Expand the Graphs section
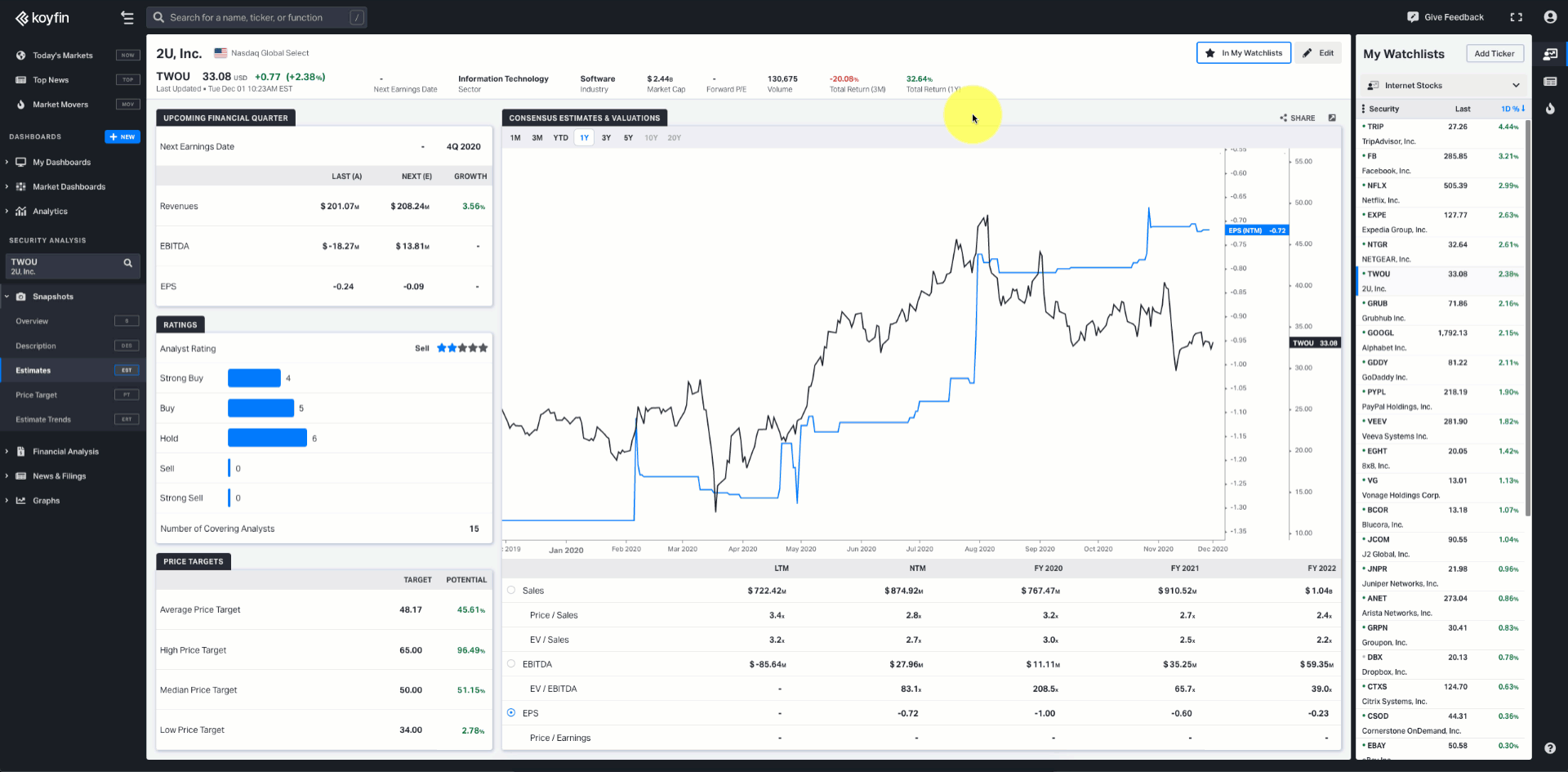 coord(7,501)
